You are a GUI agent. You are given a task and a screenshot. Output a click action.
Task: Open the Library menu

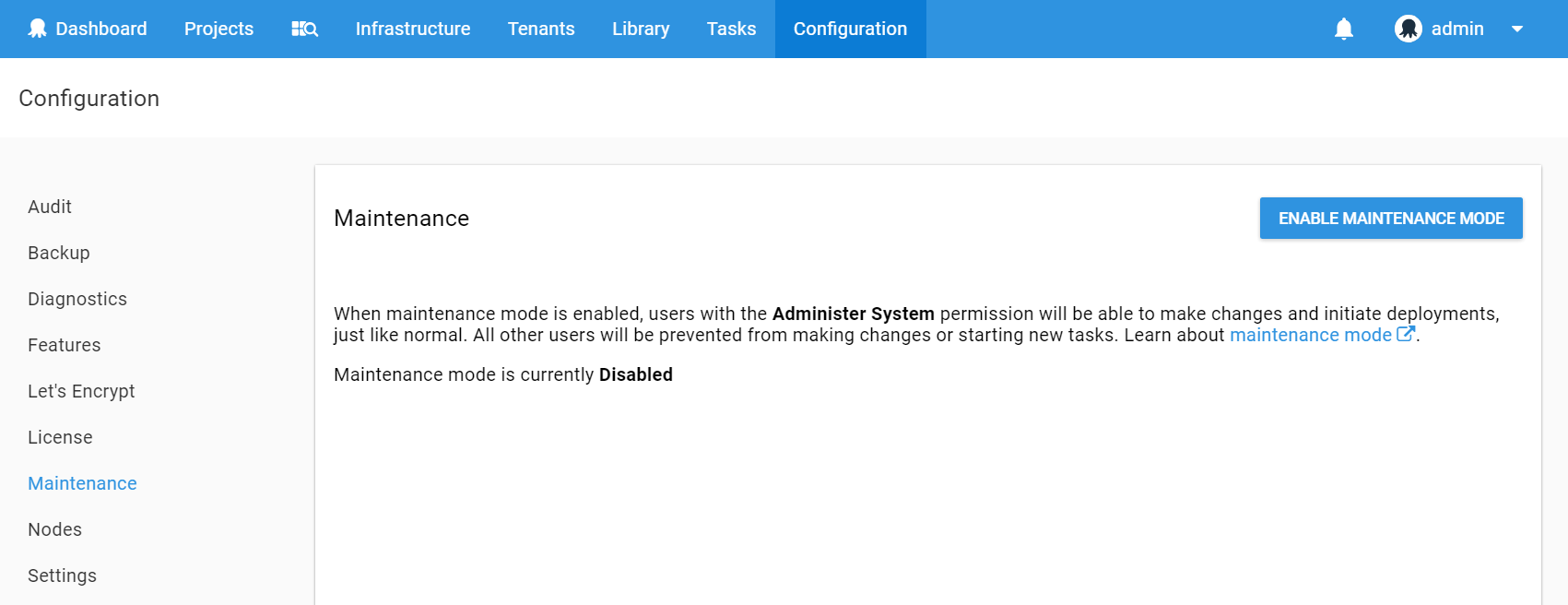[x=641, y=29]
